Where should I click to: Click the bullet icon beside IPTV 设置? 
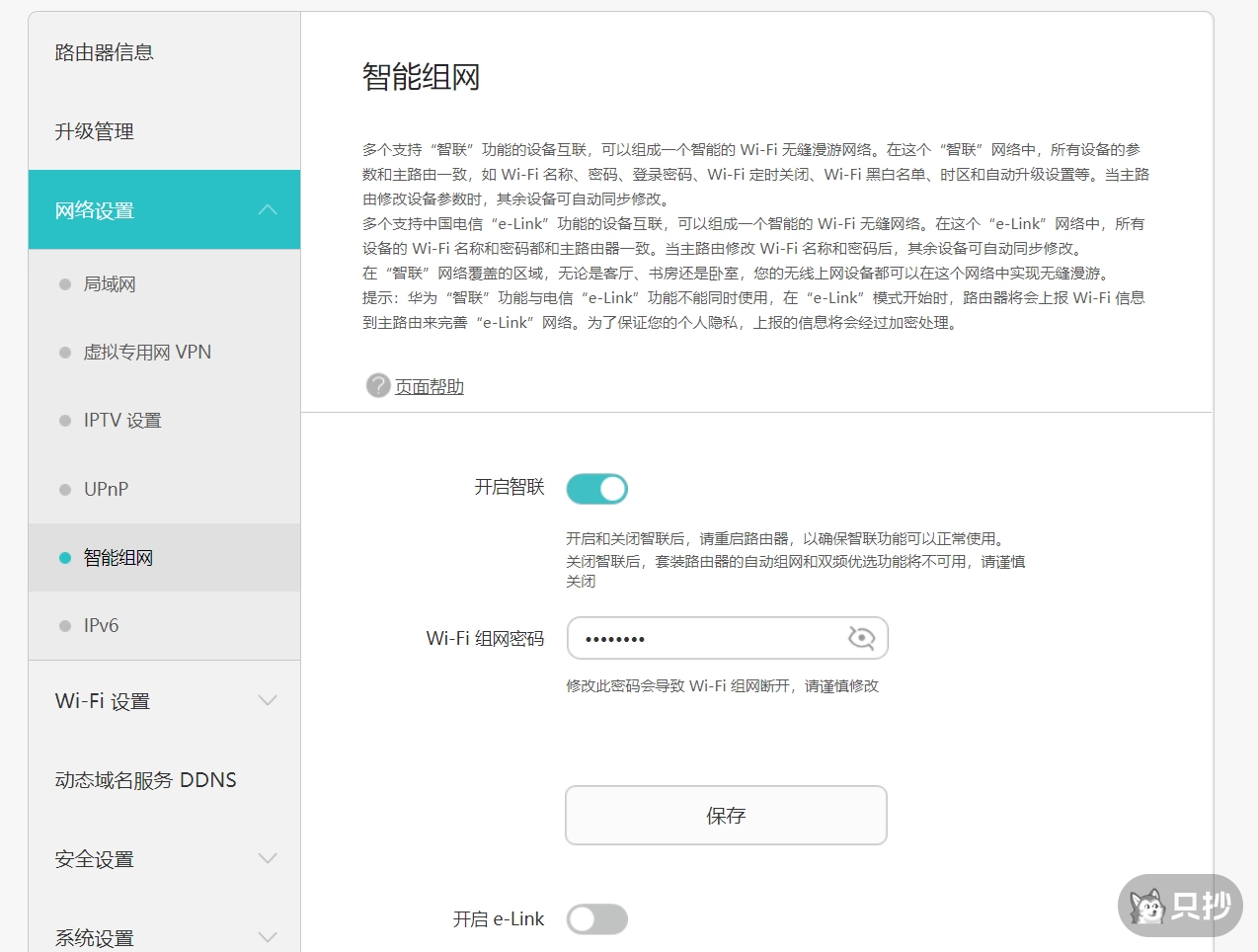[x=65, y=421]
